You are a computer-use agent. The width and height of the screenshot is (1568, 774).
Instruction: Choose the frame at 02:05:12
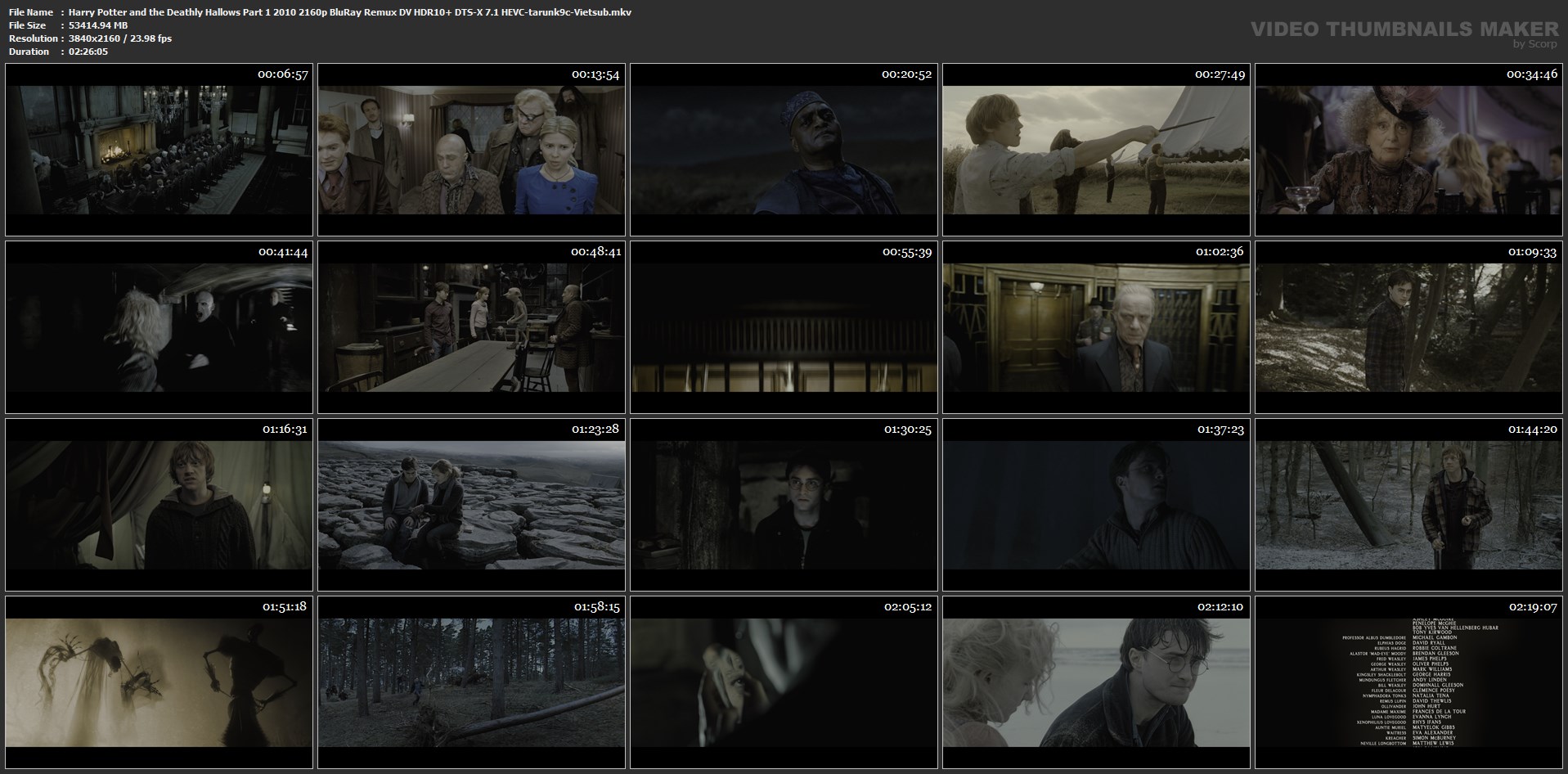click(x=784, y=682)
